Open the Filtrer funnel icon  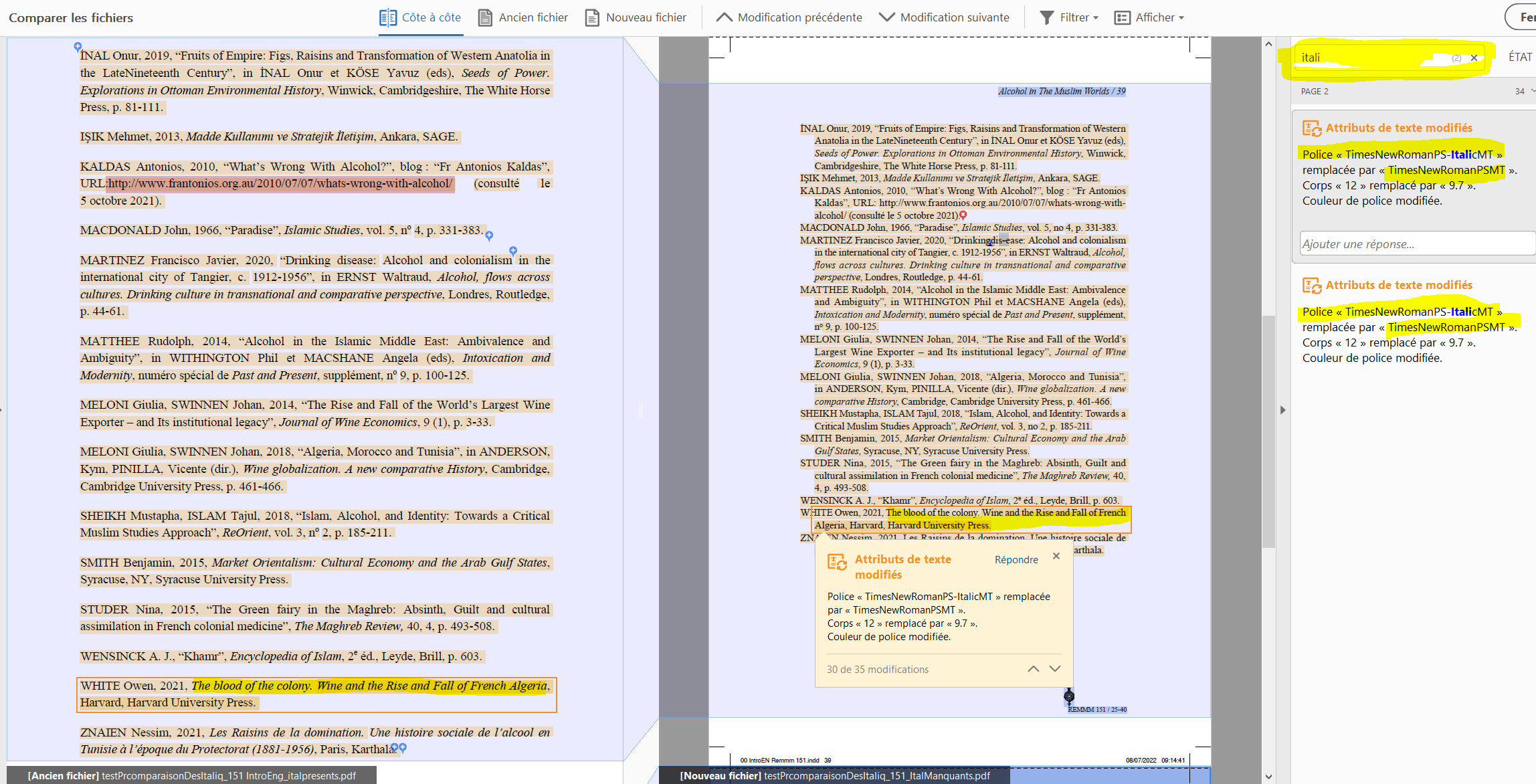pyautogui.click(x=1046, y=17)
